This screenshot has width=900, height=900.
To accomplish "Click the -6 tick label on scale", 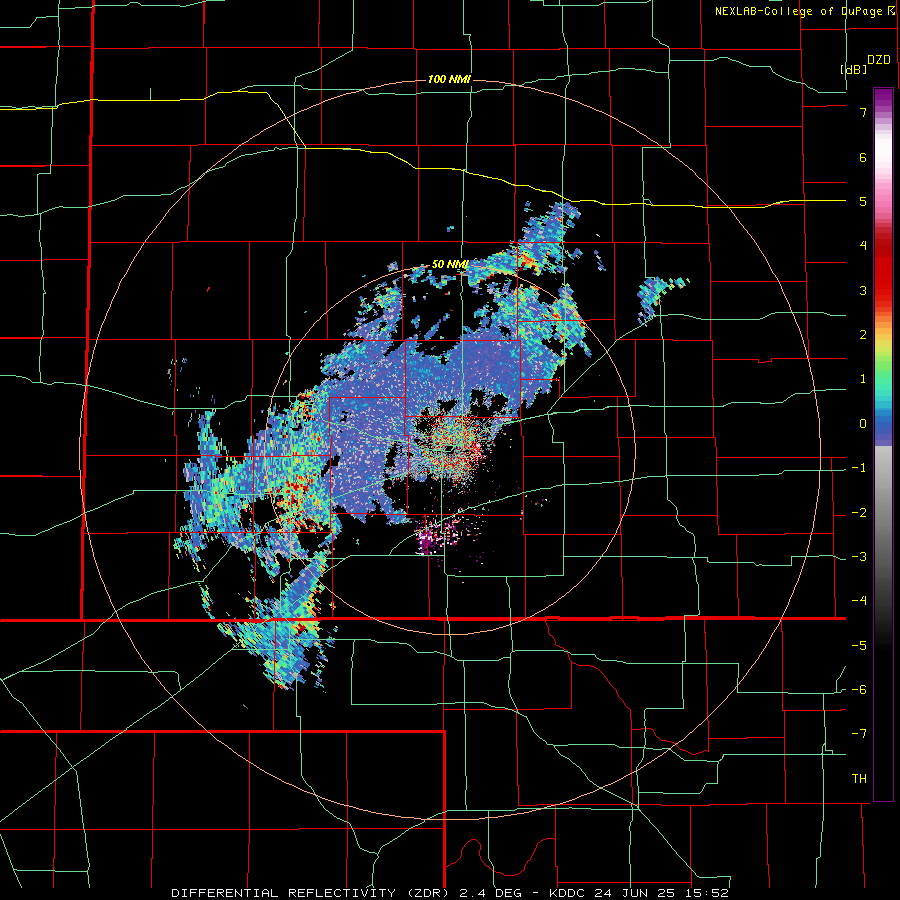I will click(x=859, y=690).
